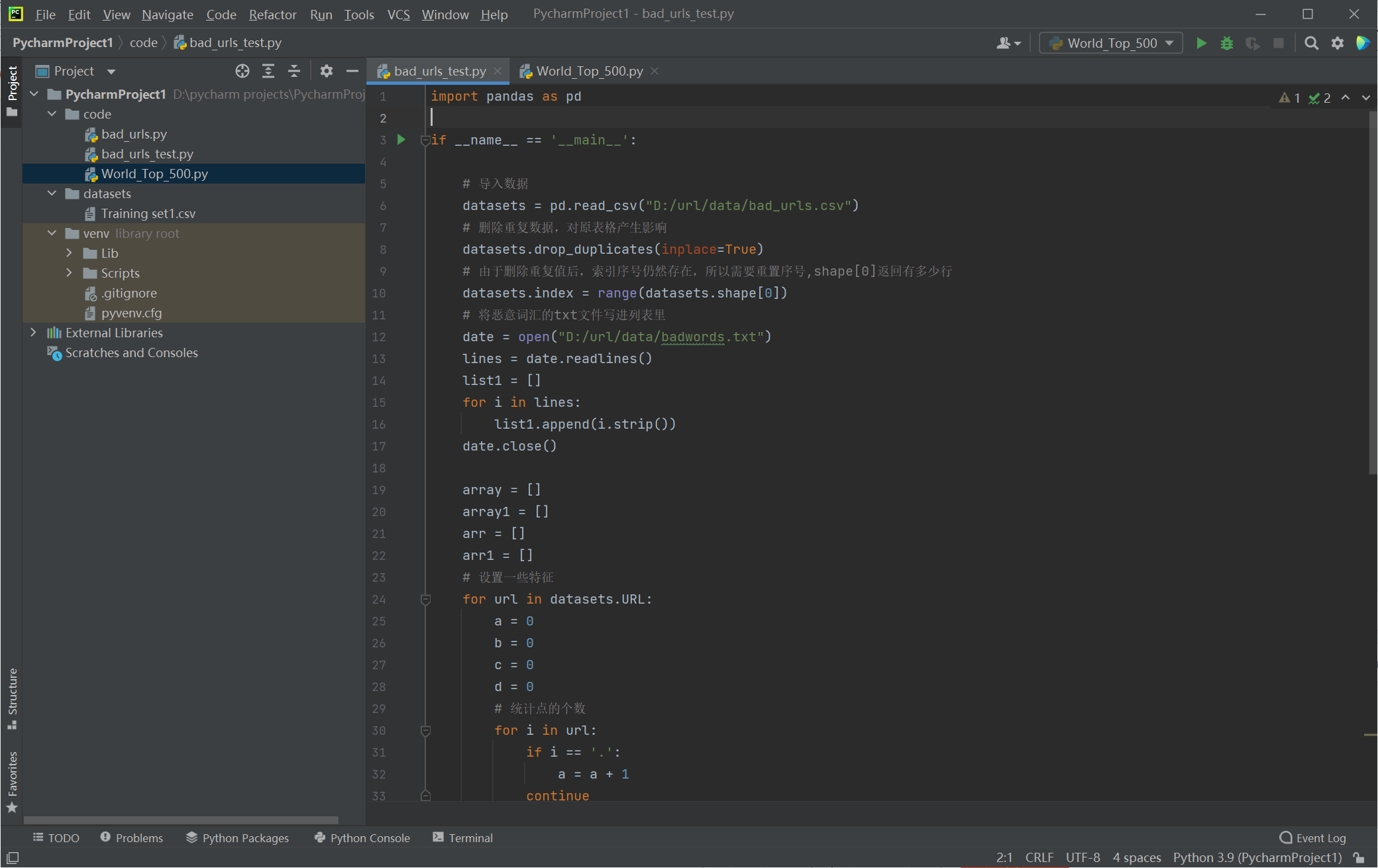This screenshot has height=868, width=1378.
Task: Open Project panel options gear
Action: coord(326,71)
